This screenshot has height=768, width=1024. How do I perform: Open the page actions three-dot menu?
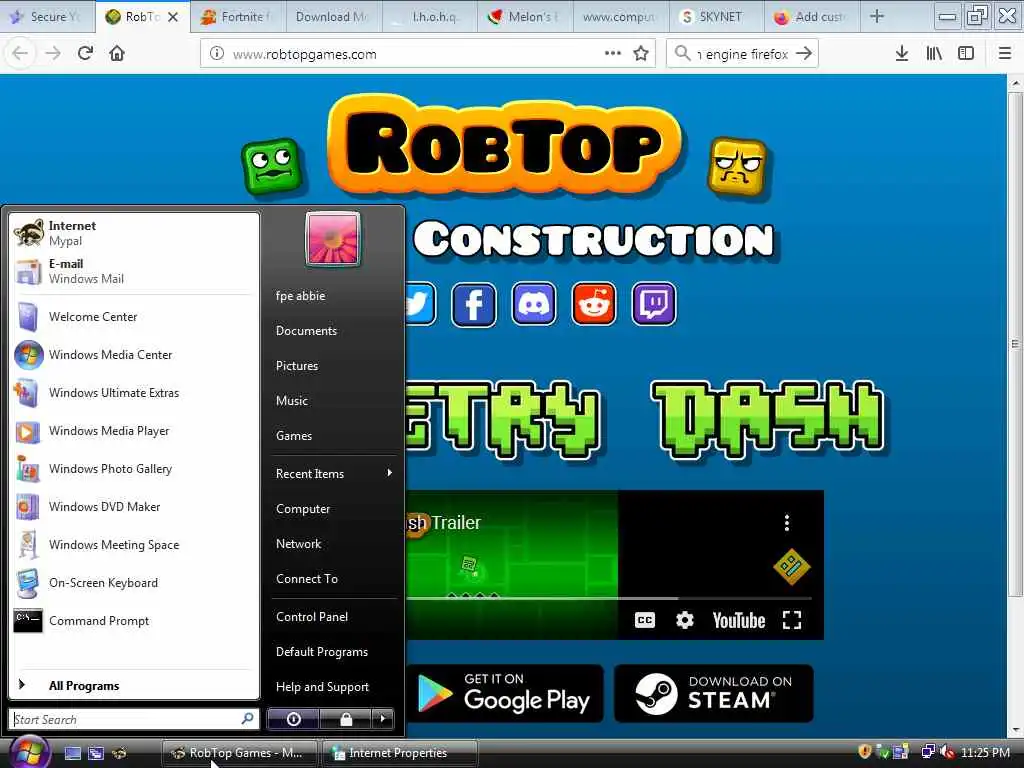(x=613, y=54)
